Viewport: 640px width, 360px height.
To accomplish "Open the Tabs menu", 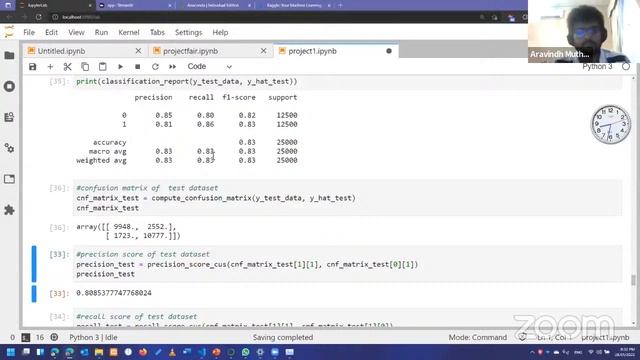I will pyautogui.click(x=157, y=32).
